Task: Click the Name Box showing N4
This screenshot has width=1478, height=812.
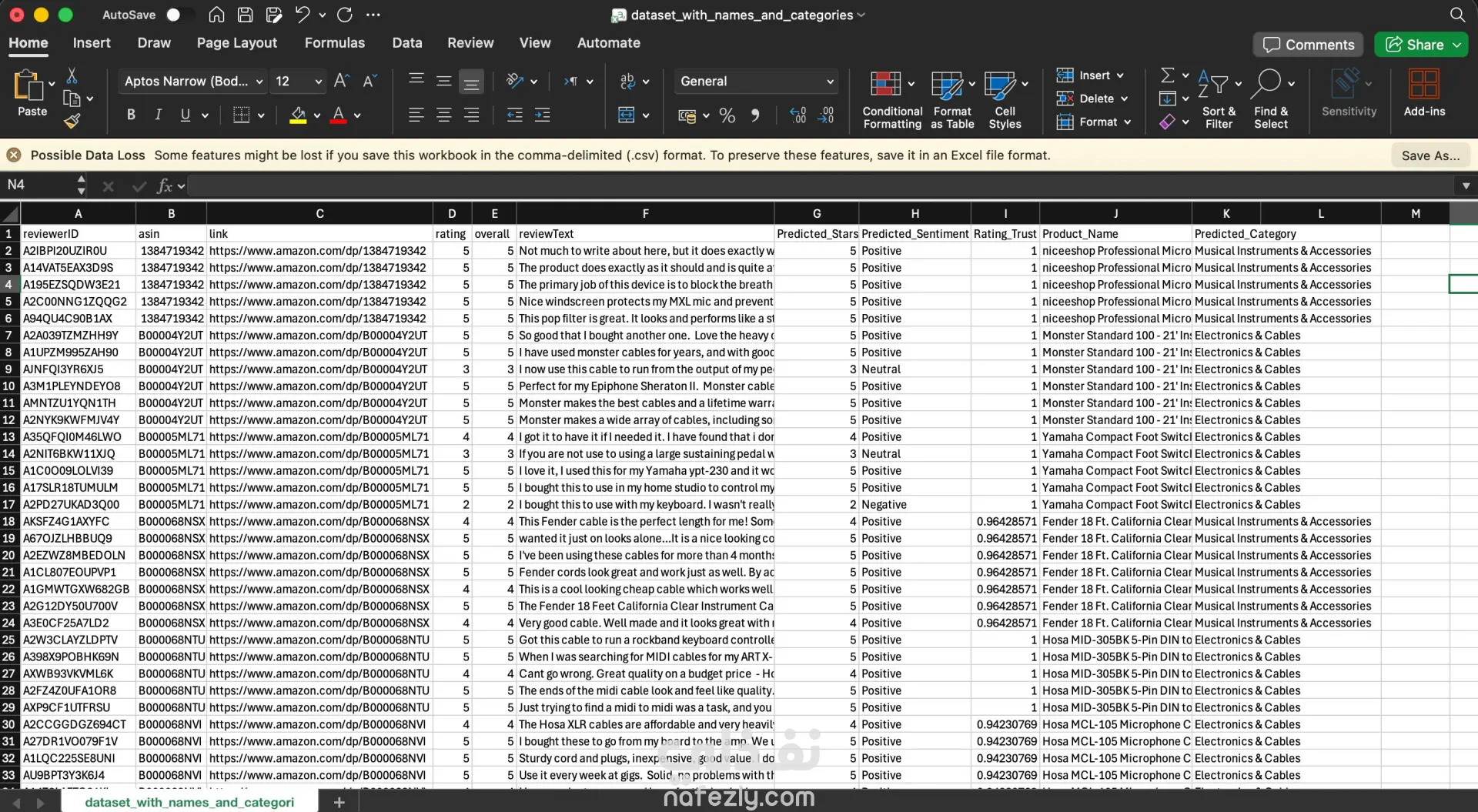Action: pos(38,185)
